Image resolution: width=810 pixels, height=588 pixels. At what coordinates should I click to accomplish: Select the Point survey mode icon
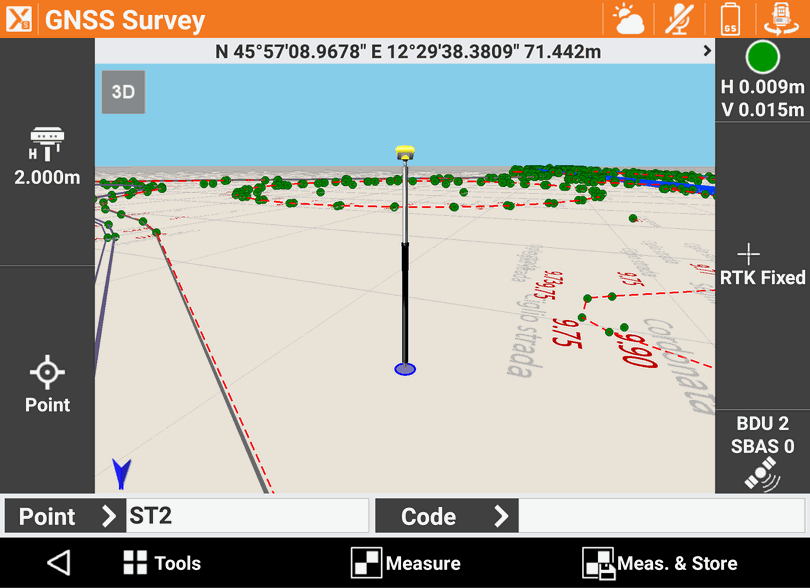(47, 384)
